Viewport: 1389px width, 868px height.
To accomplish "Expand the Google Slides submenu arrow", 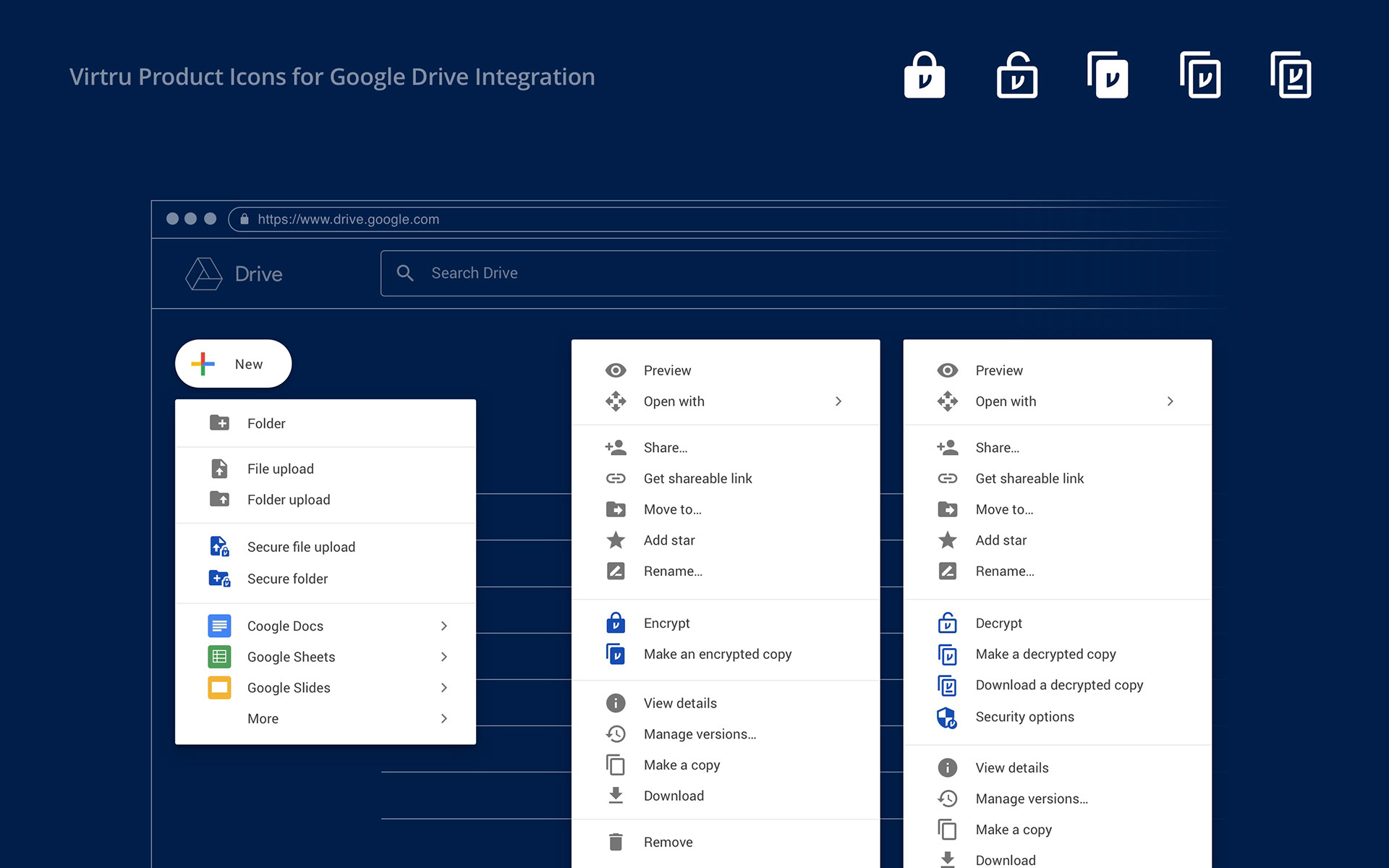I will tap(444, 687).
